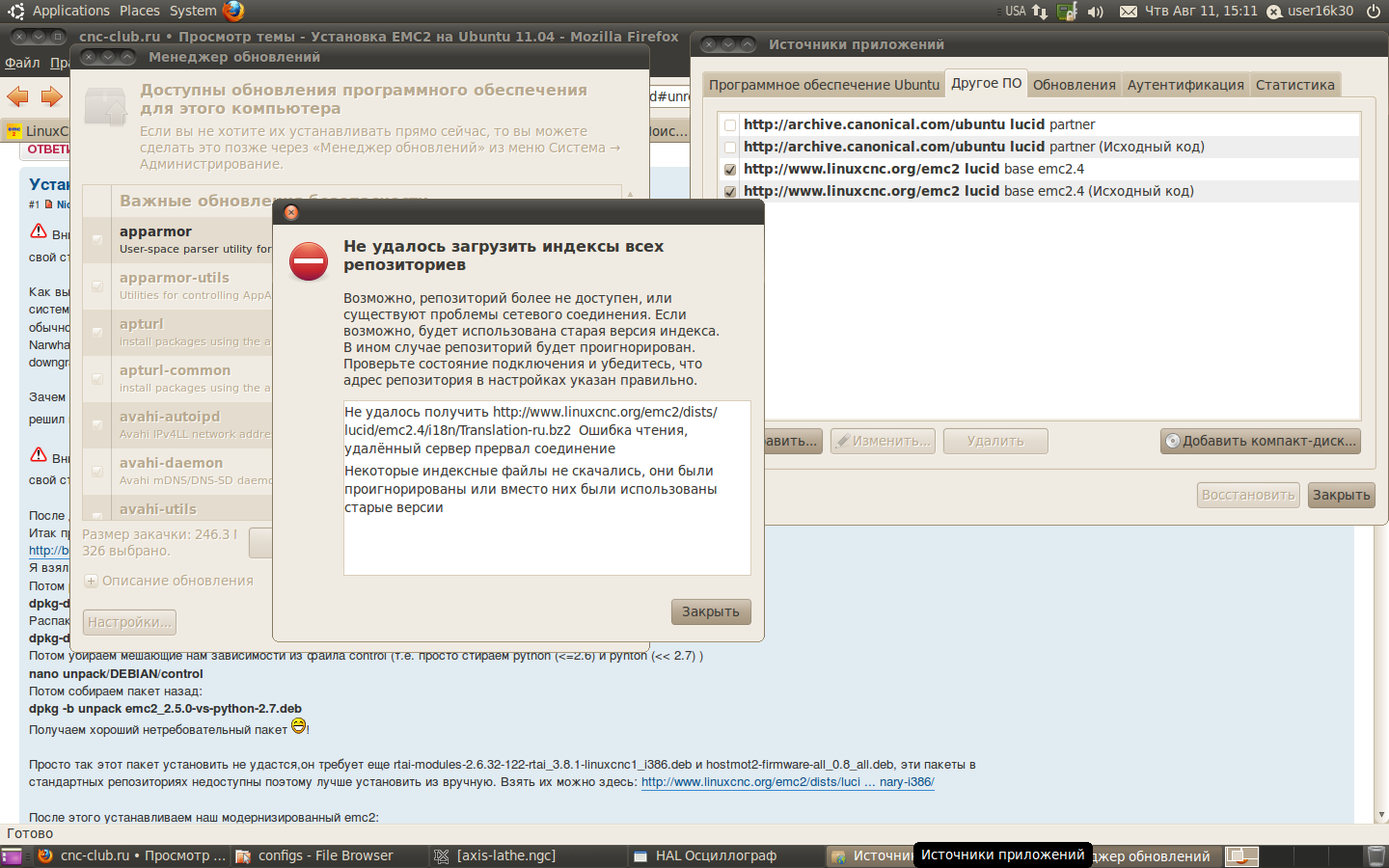Image resolution: width=1389 pixels, height=868 pixels.
Task: Click the Добавить компакт-диск... button
Action: [x=1261, y=441]
